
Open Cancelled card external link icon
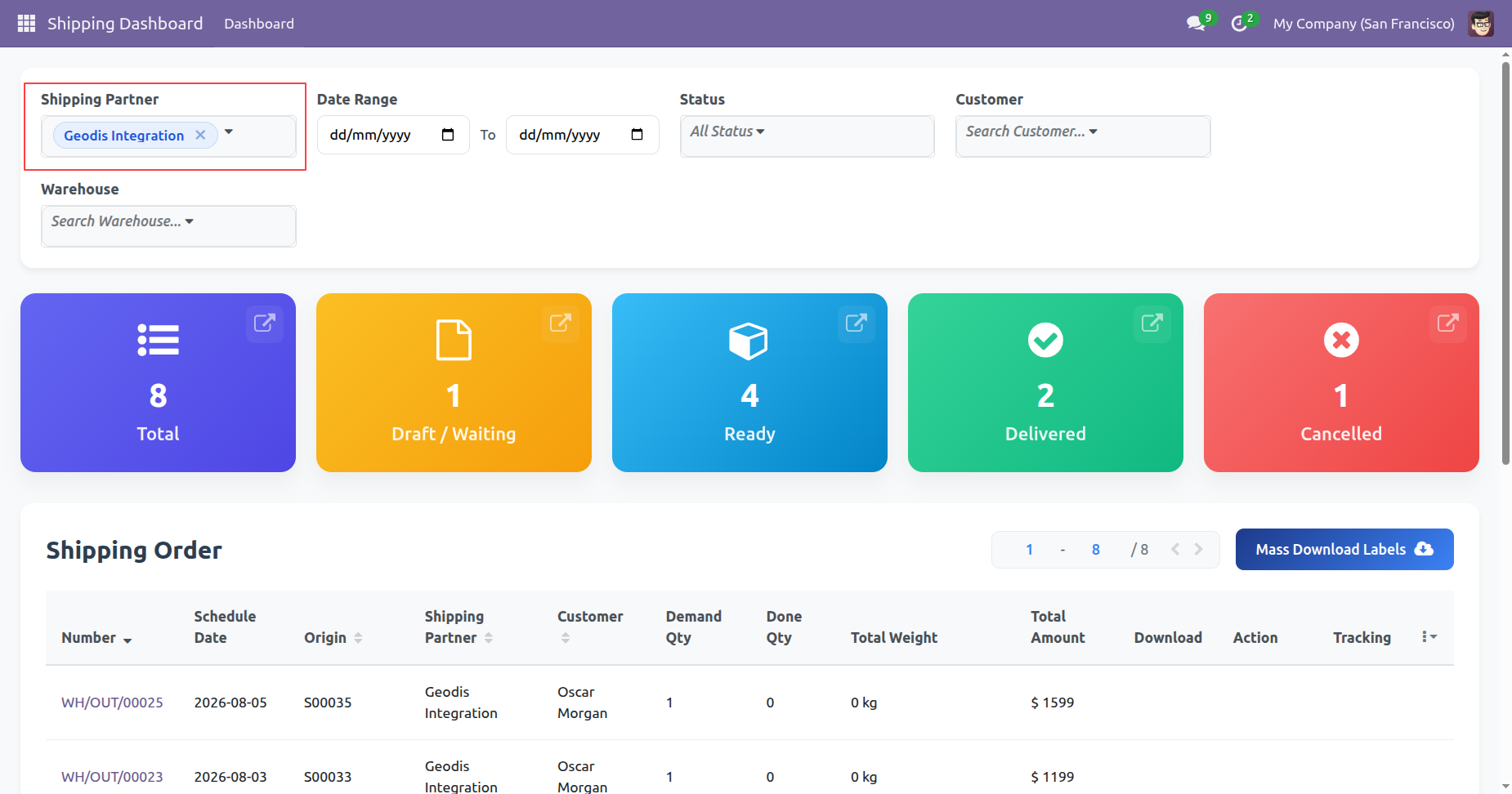coord(1447,323)
